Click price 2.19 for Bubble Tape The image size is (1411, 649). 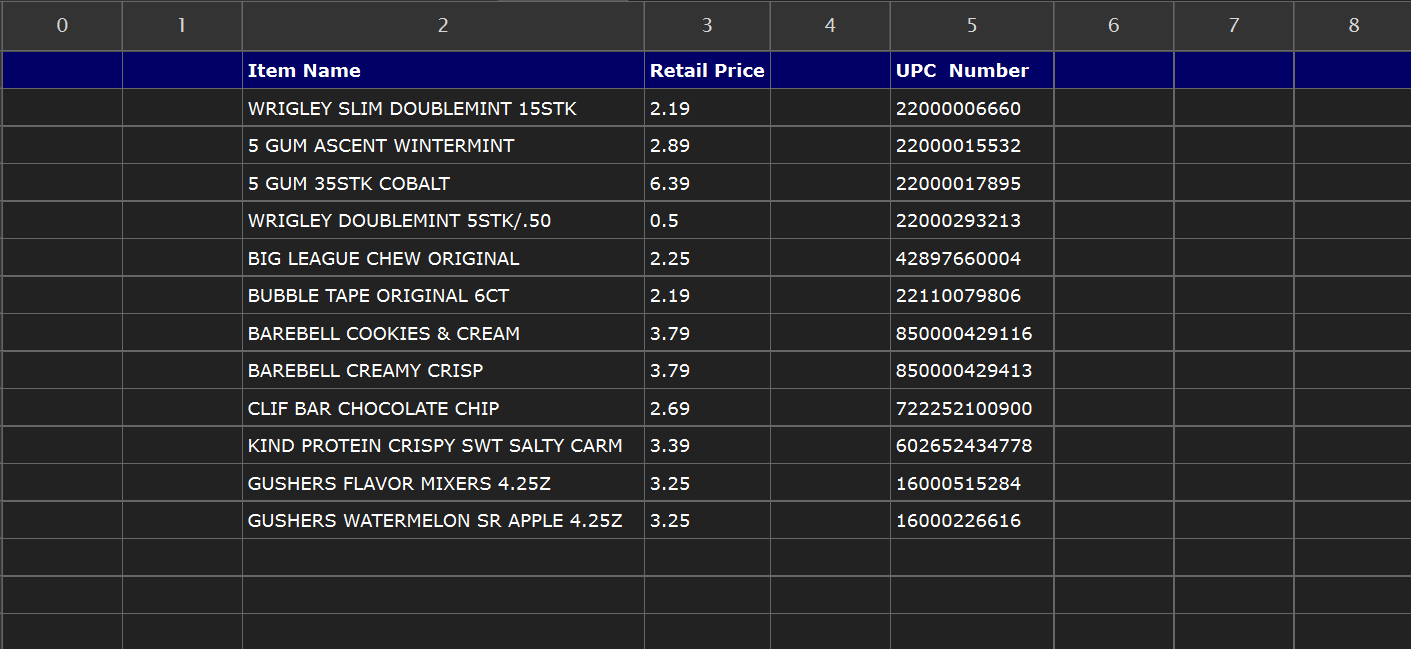pos(707,296)
